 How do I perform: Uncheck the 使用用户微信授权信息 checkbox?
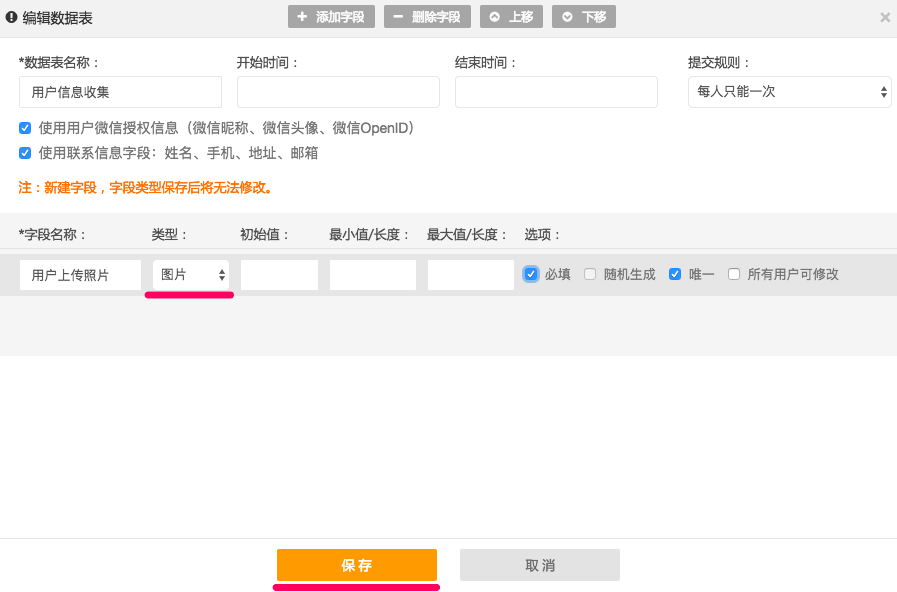pos(25,128)
